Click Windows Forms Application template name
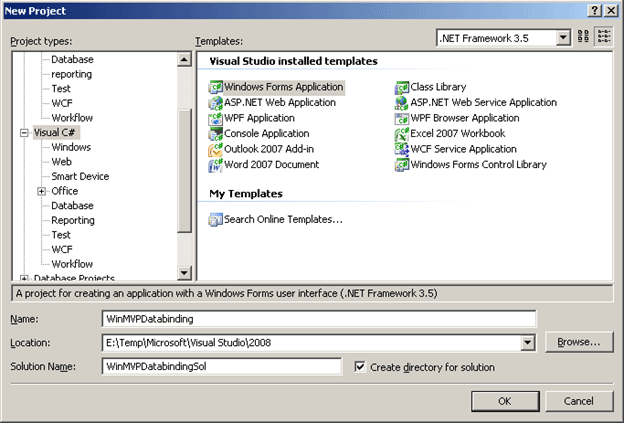 [x=283, y=87]
